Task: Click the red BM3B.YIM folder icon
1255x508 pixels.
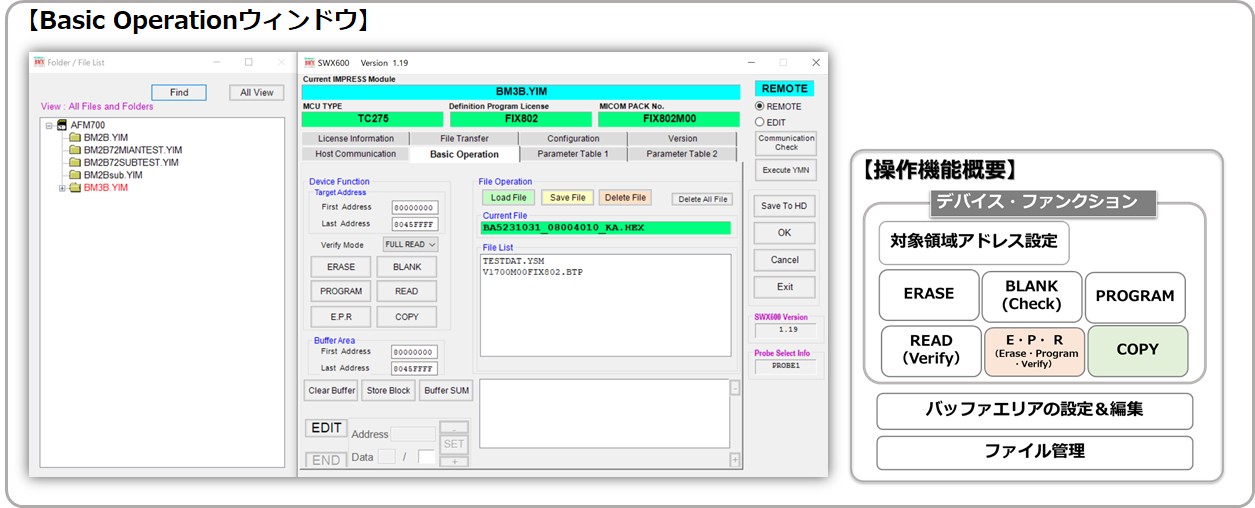Action: click(x=74, y=188)
